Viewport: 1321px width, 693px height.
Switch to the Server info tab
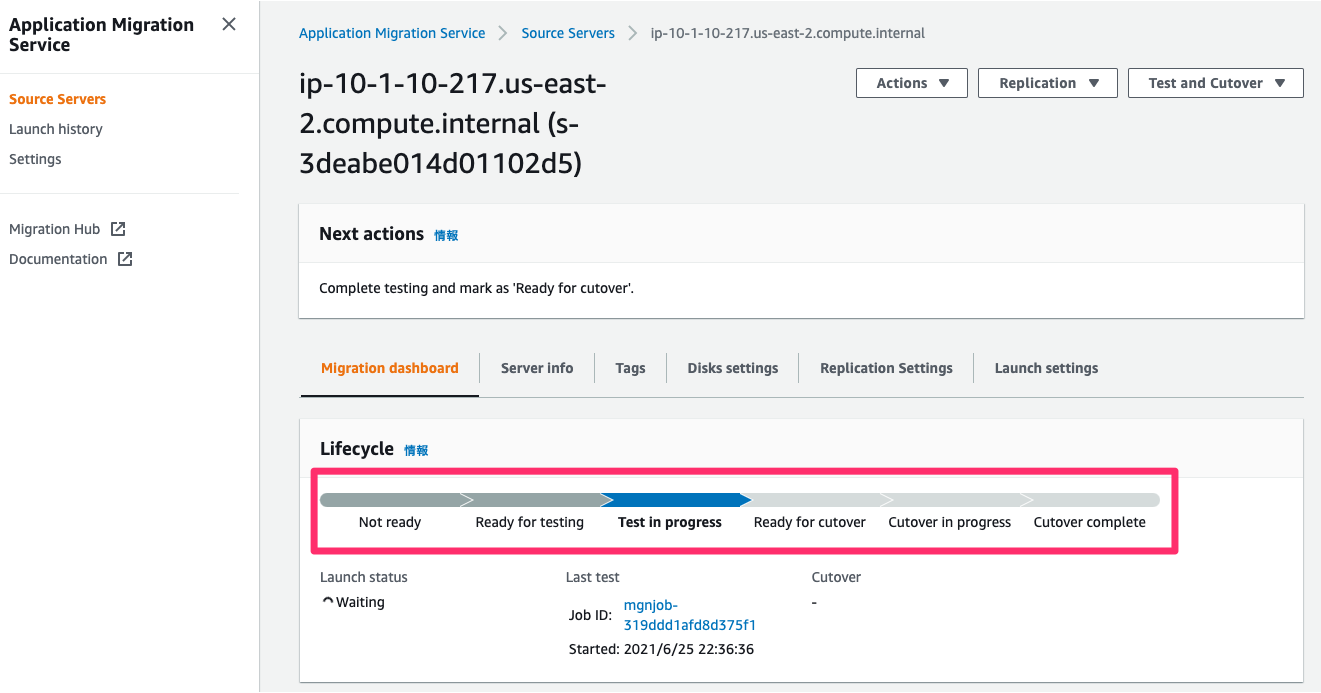click(x=537, y=368)
